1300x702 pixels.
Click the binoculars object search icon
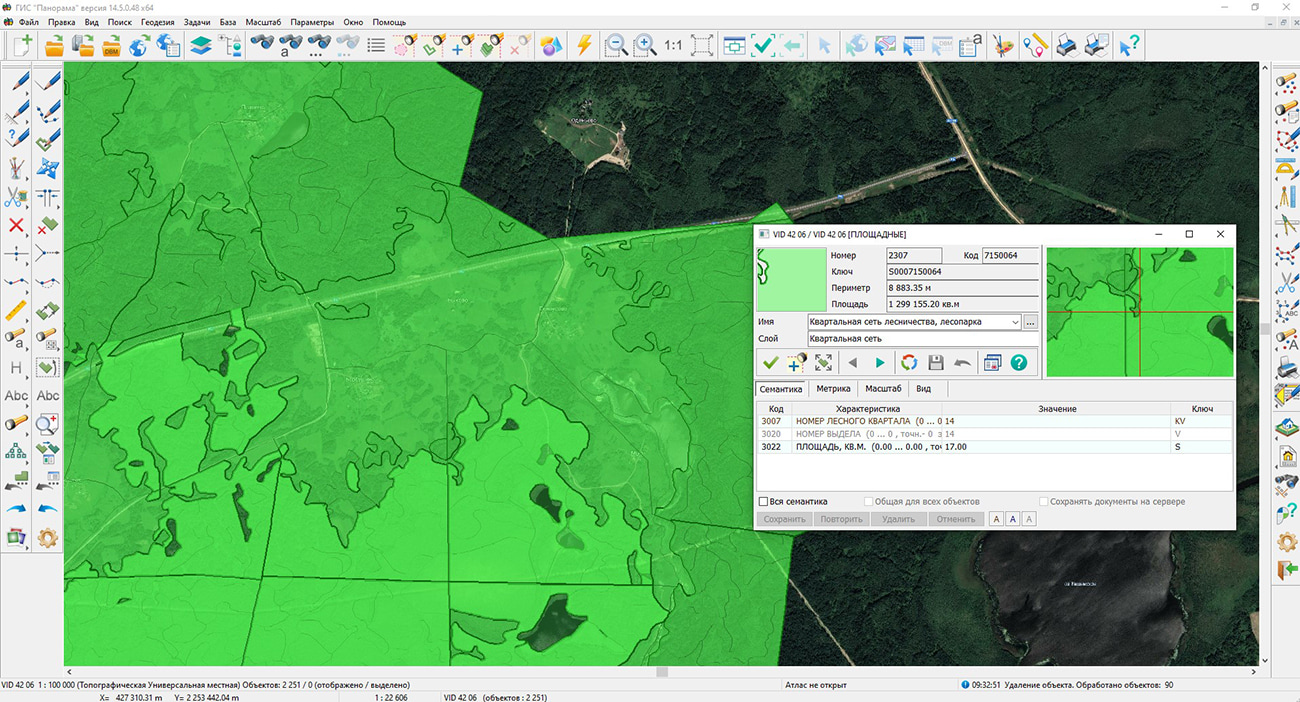[263, 45]
